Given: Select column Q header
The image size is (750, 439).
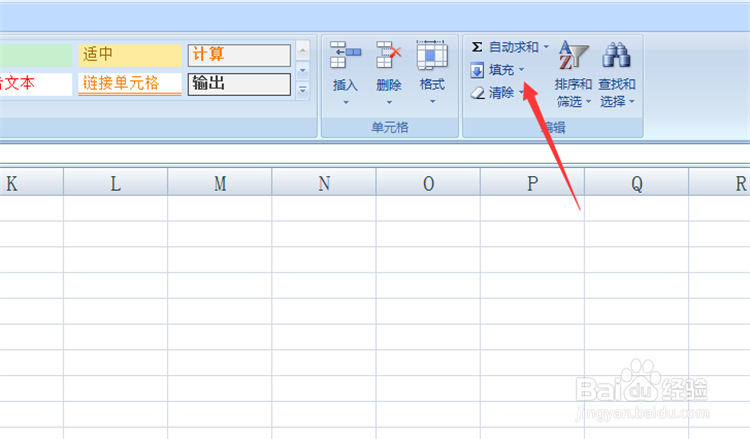Looking at the screenshot, I should coord(637,182).
